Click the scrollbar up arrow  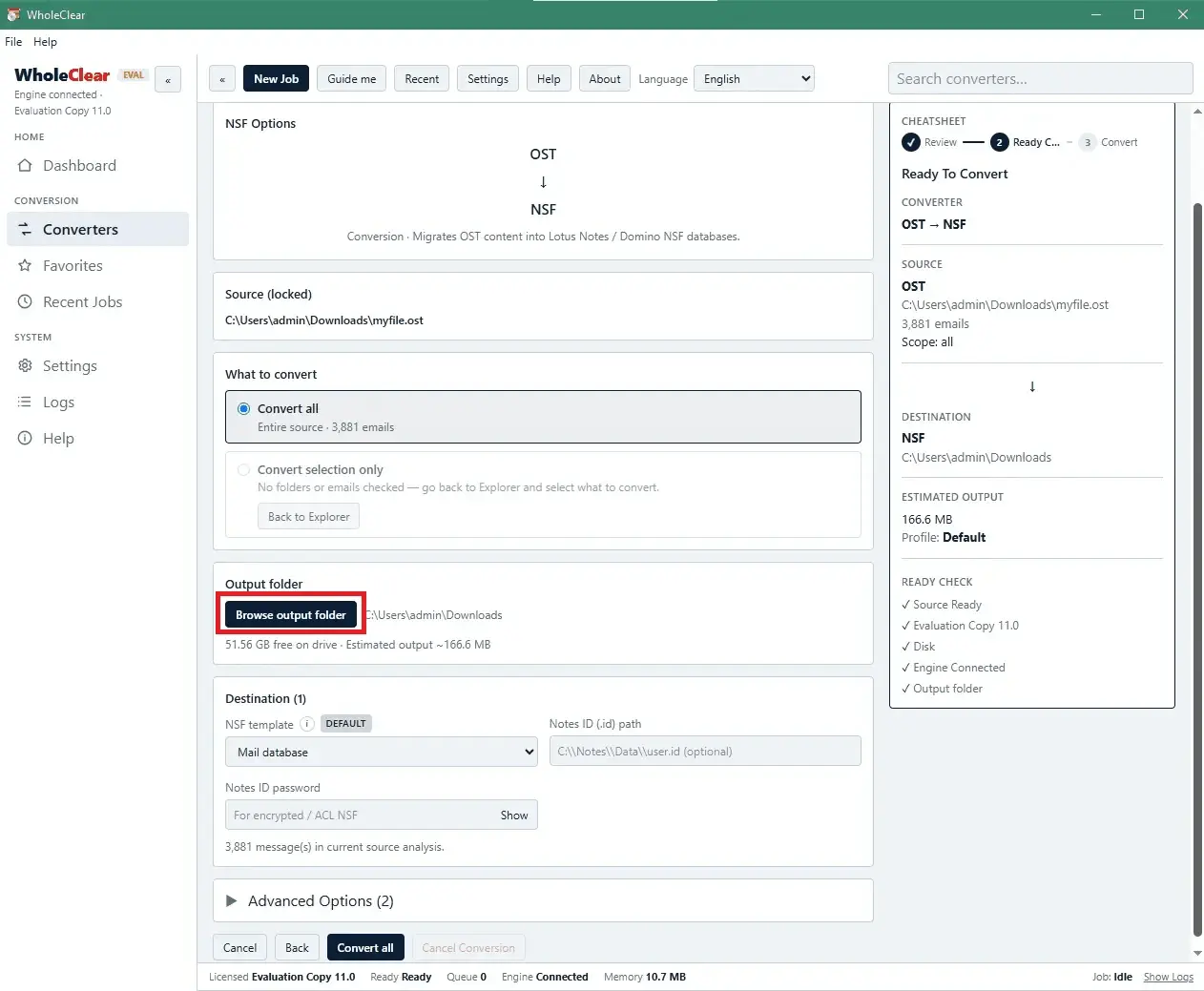[1197, 111]
